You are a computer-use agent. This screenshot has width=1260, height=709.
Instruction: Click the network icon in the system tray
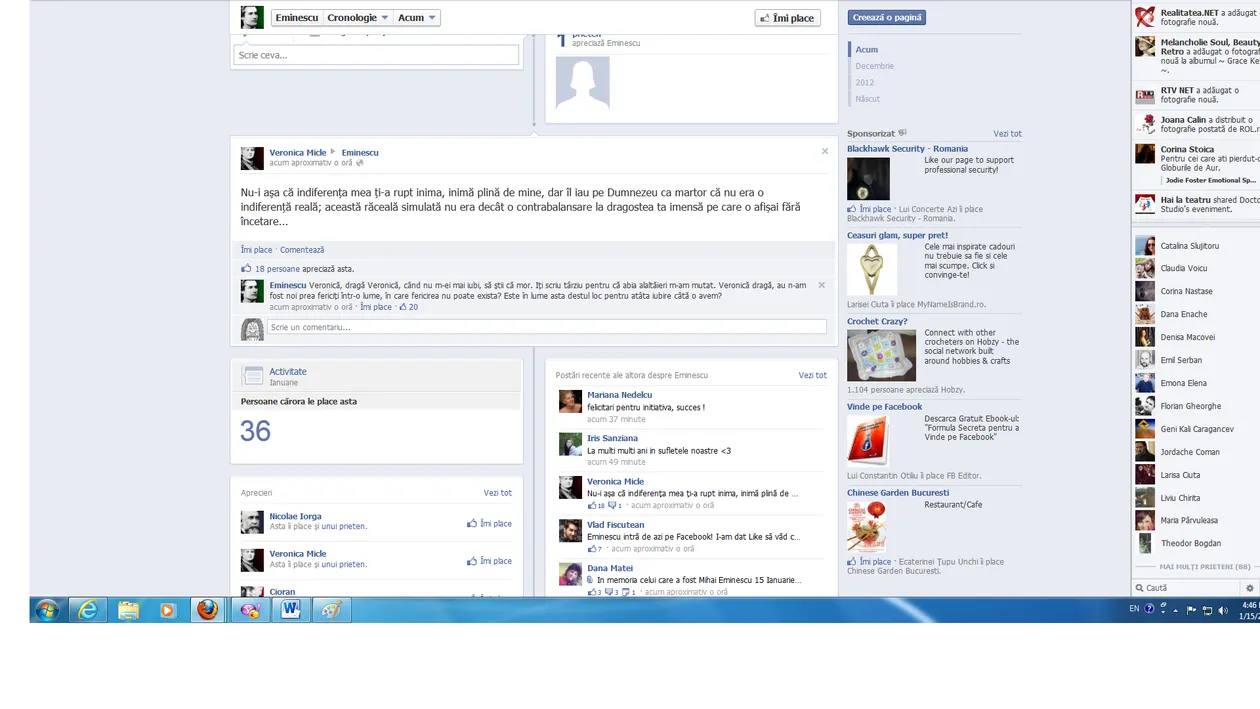pos(1206,610)
